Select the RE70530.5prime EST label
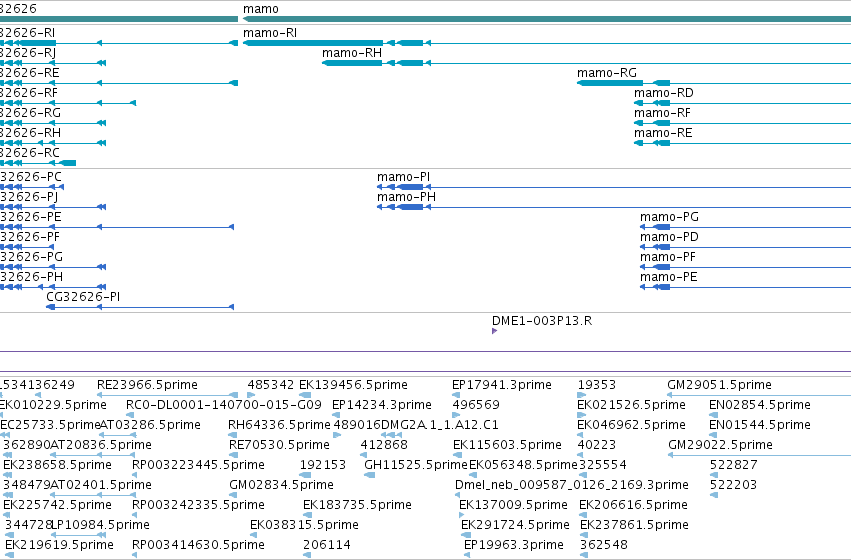 pos(280,445)
